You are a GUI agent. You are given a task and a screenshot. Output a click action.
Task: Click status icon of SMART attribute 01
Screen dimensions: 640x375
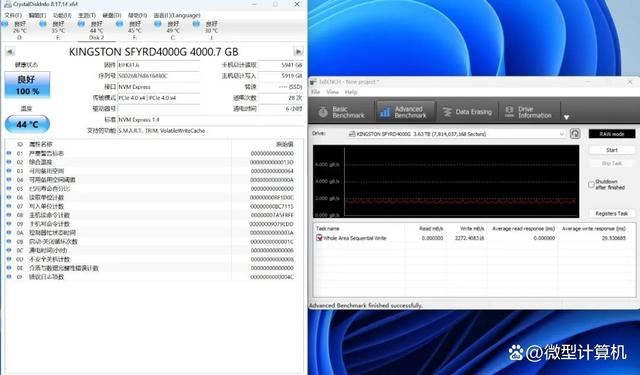coord(9,153)
